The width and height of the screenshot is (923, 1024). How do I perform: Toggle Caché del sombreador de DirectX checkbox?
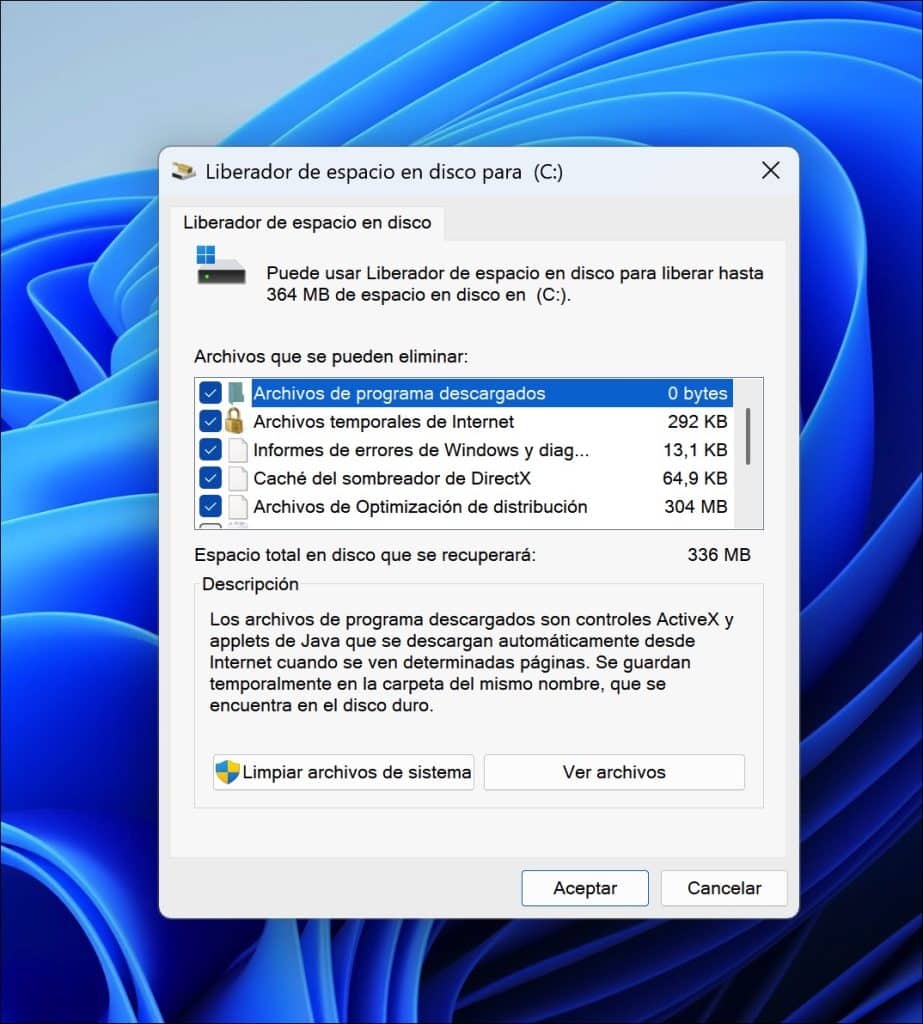(x=210, y=478)
